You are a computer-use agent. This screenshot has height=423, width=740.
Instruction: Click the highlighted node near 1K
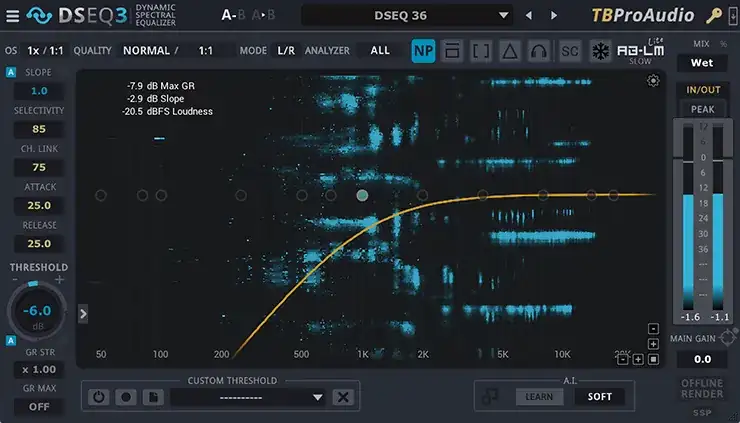pos(362,195)
